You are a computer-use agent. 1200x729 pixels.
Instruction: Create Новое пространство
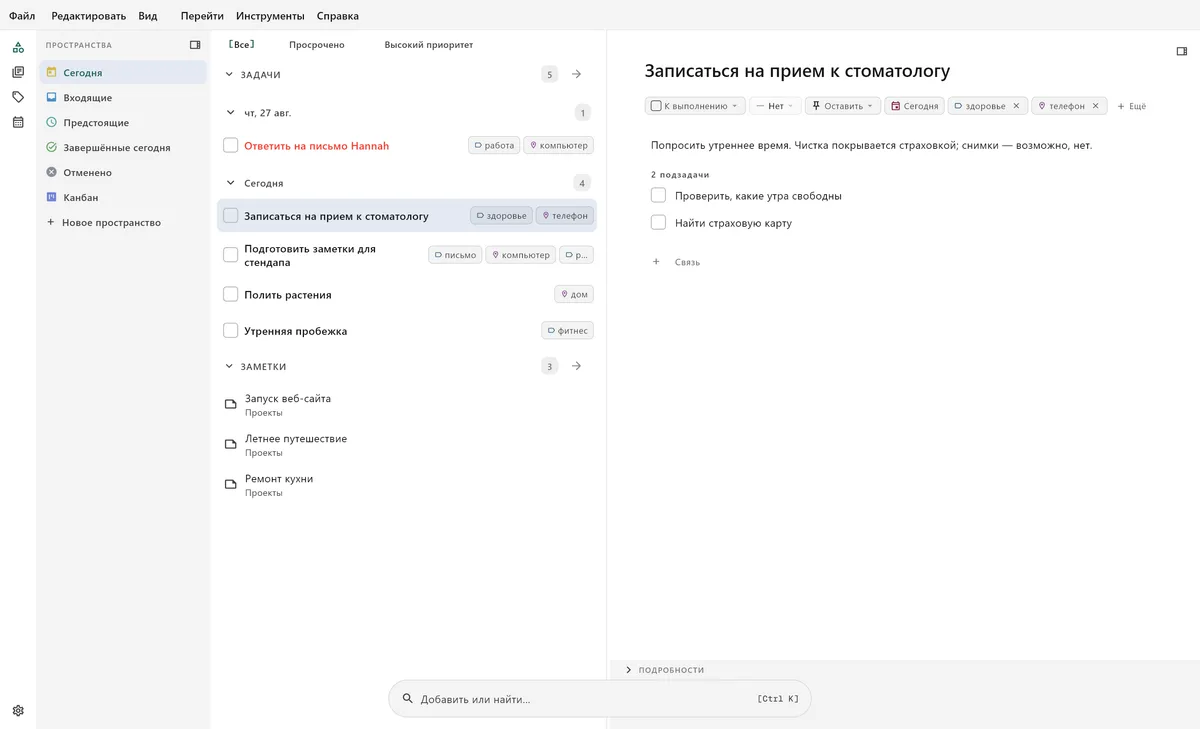[x=123, y=223]
